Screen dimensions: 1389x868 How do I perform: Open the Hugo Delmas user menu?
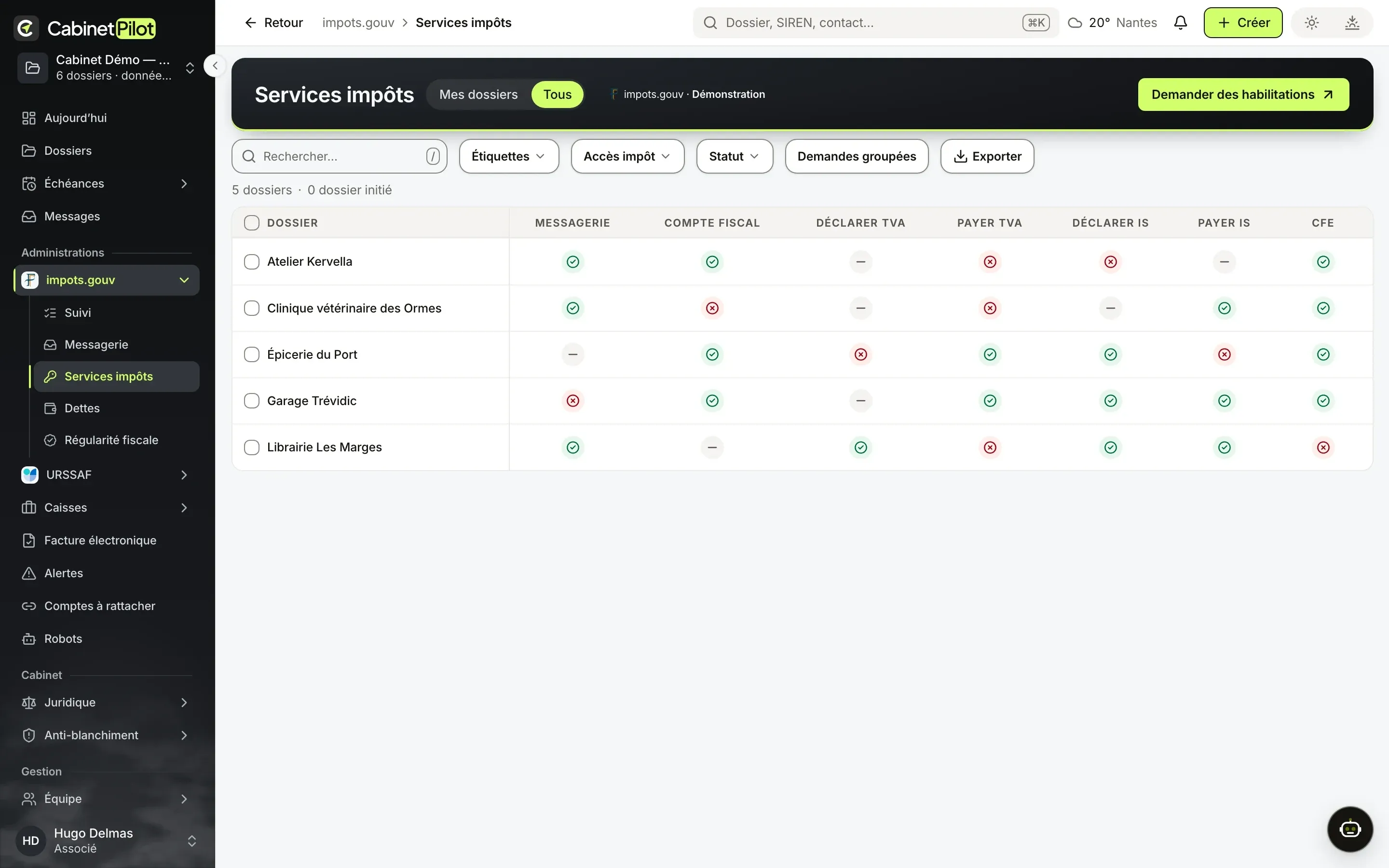point(108,841)
